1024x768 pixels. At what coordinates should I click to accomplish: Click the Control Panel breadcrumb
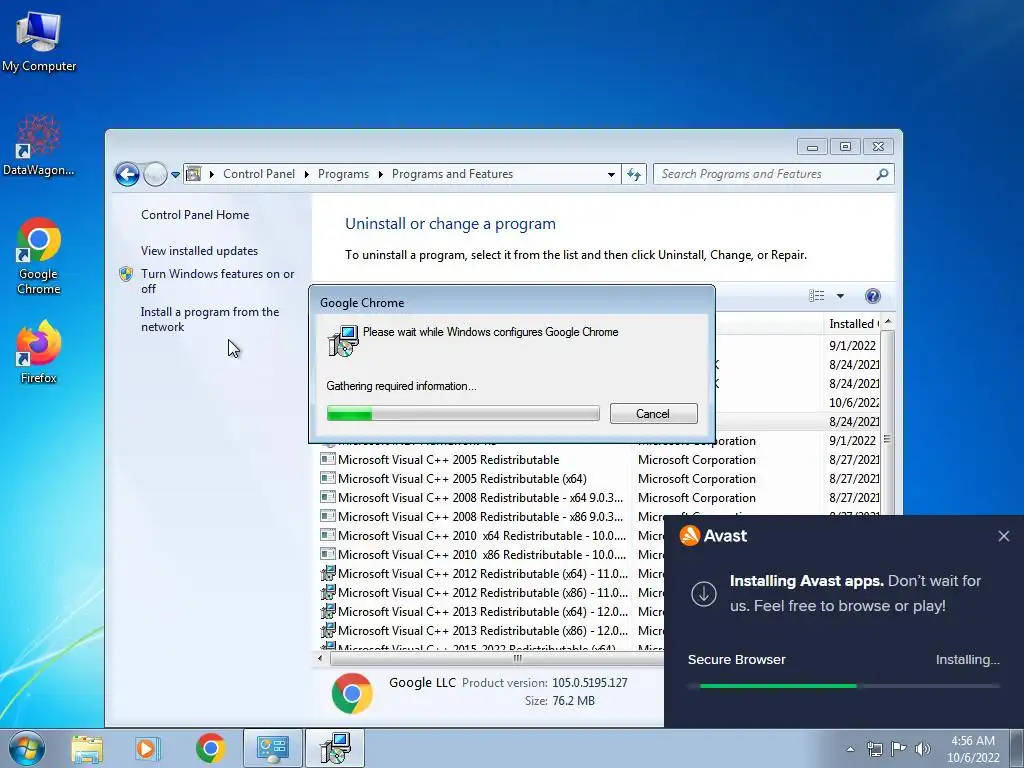[259, 174]
